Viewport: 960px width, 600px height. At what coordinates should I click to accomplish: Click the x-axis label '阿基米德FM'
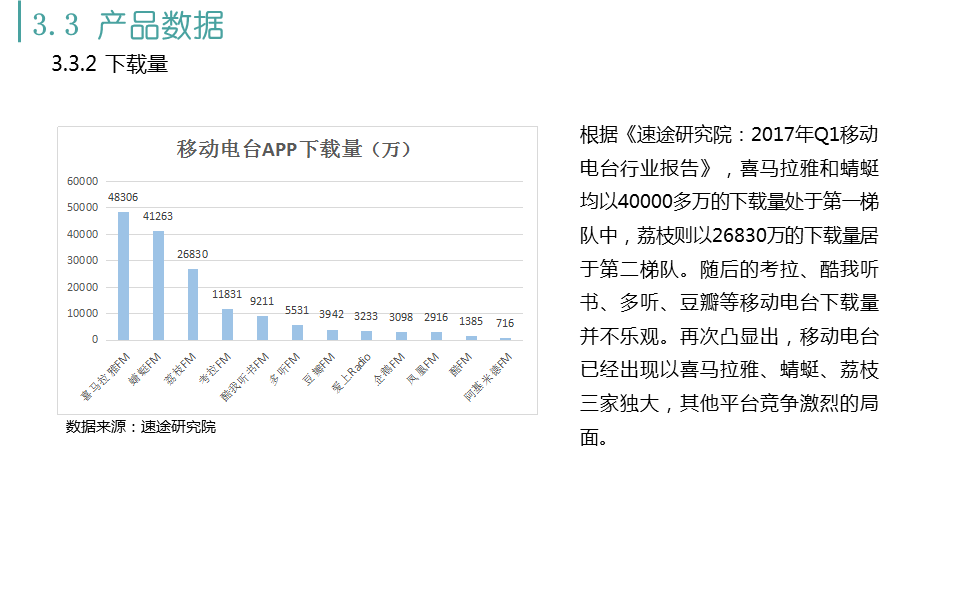(487, 377)
